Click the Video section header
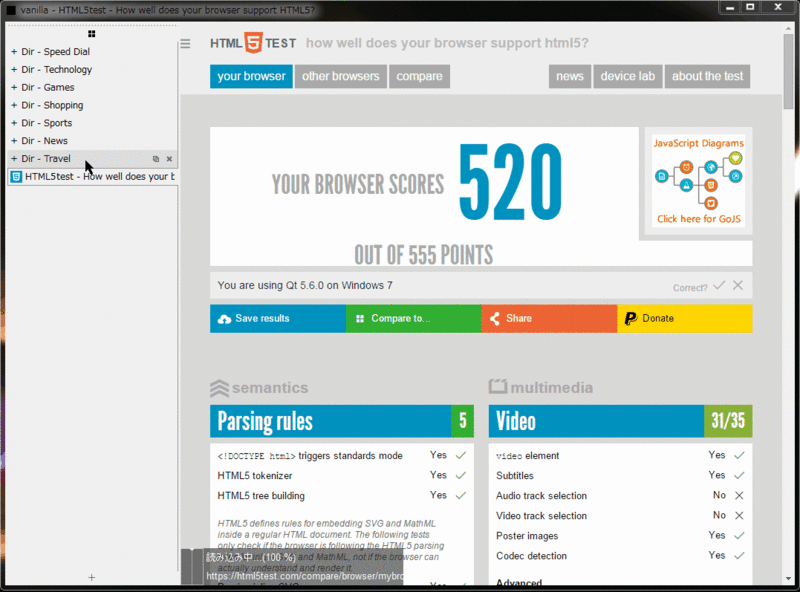This screenshot has height=592, width=800. click(620, 421)
